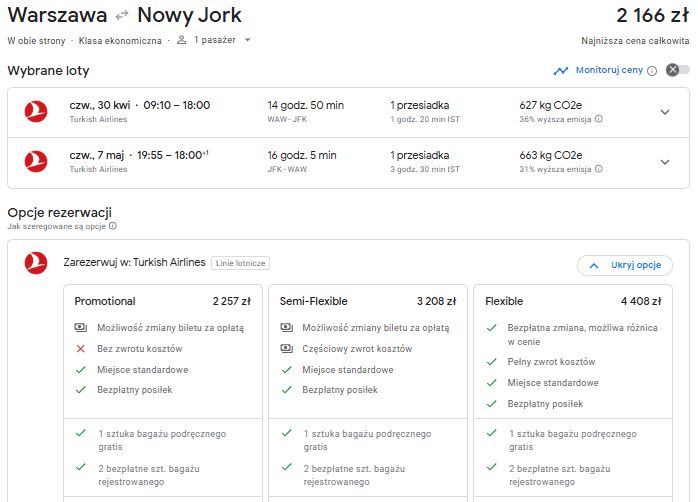
Task: Open the 1 pasażer dropdown
Action: coord(248,40)
